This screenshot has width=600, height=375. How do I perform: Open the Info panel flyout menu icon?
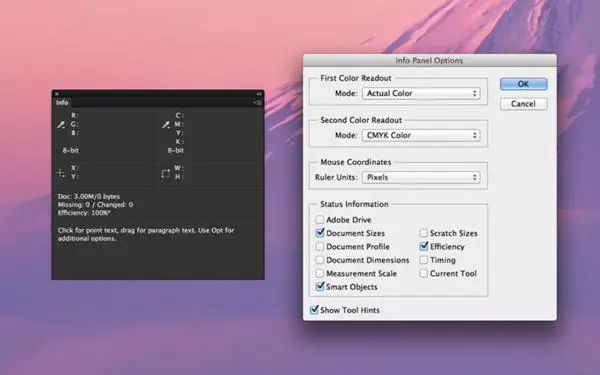(258, 103)
